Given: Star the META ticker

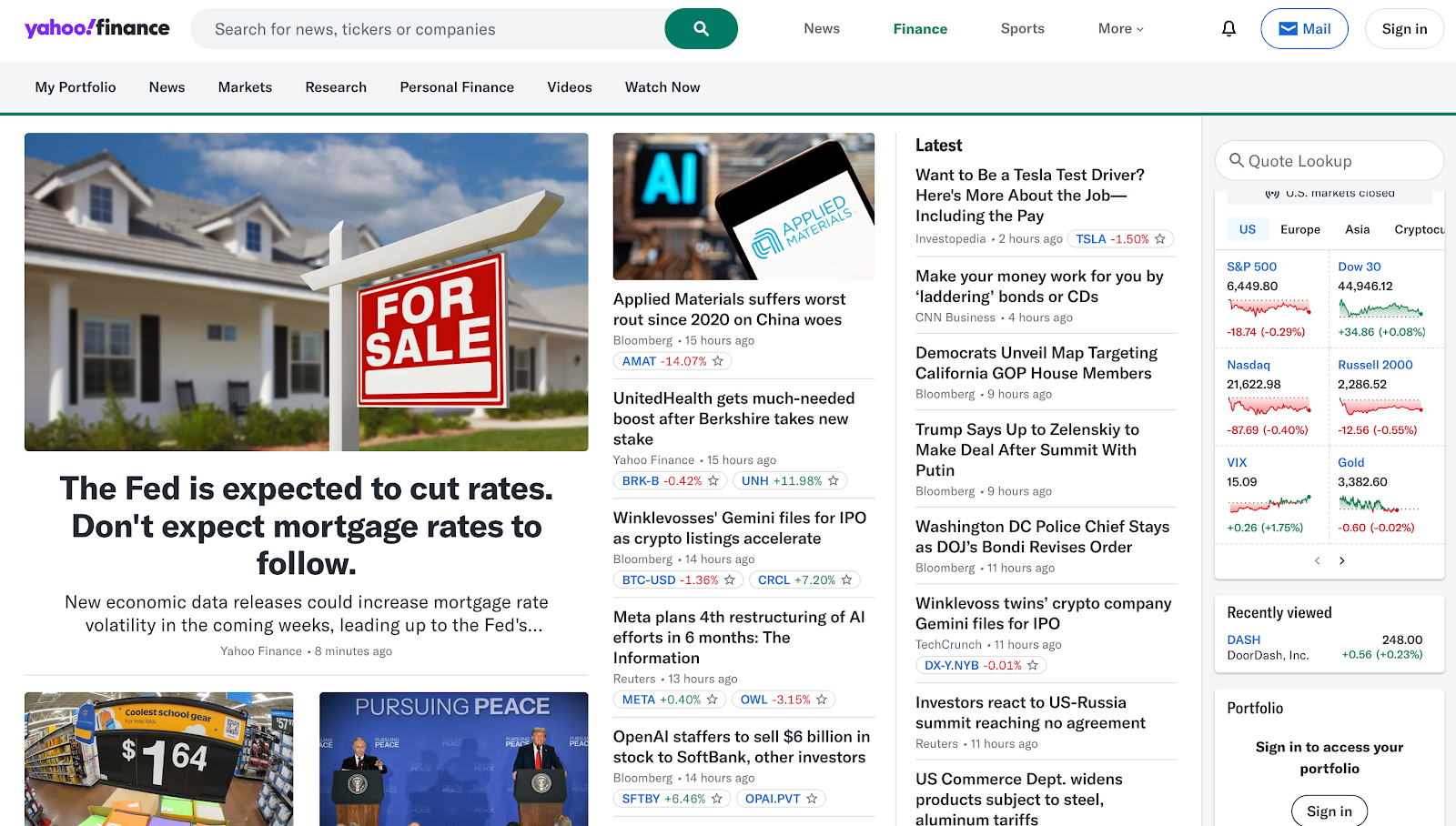Looking at the screenshot, I should pos(713,700).
